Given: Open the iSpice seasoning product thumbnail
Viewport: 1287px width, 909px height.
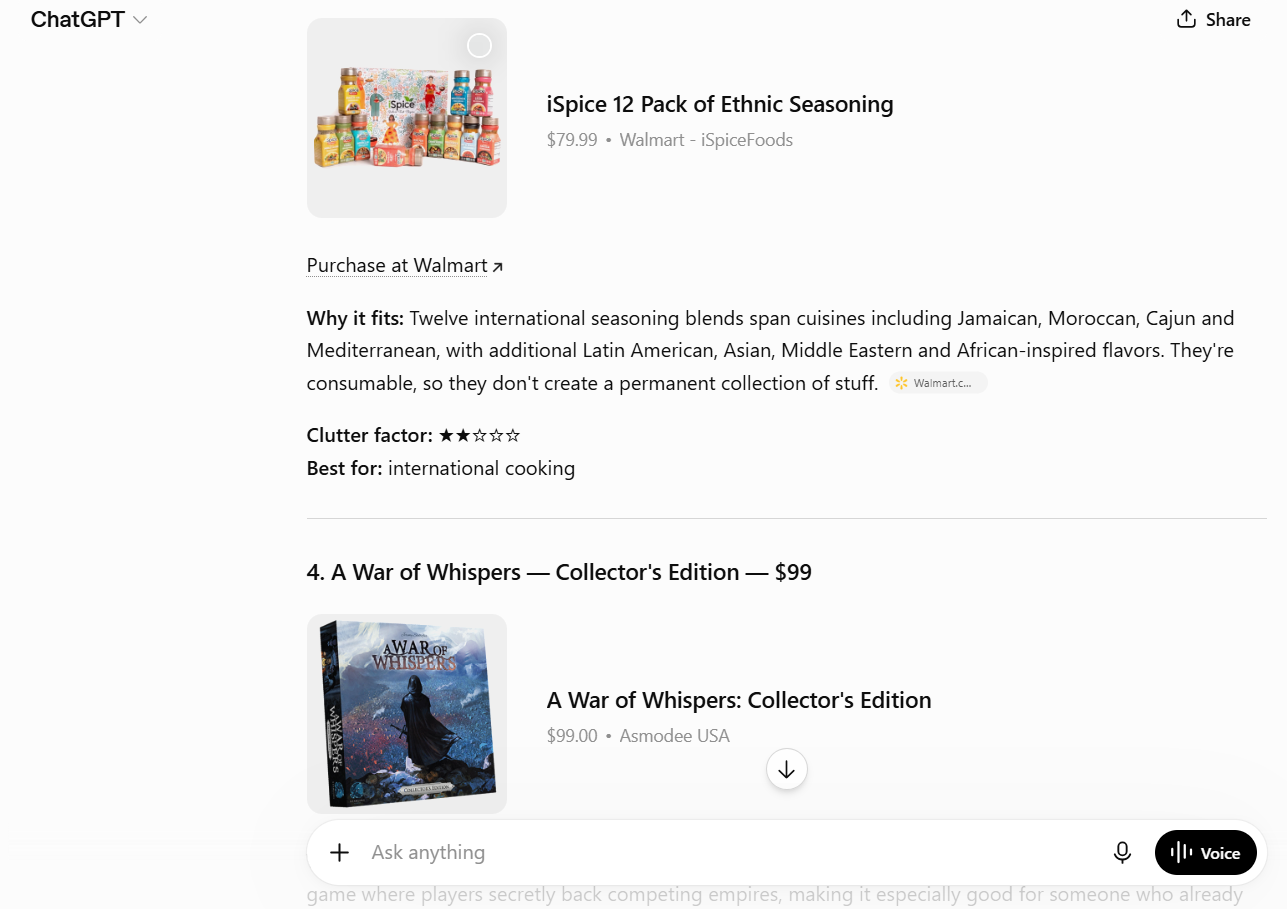Looking at the screenshot, I should click(407, 118).
